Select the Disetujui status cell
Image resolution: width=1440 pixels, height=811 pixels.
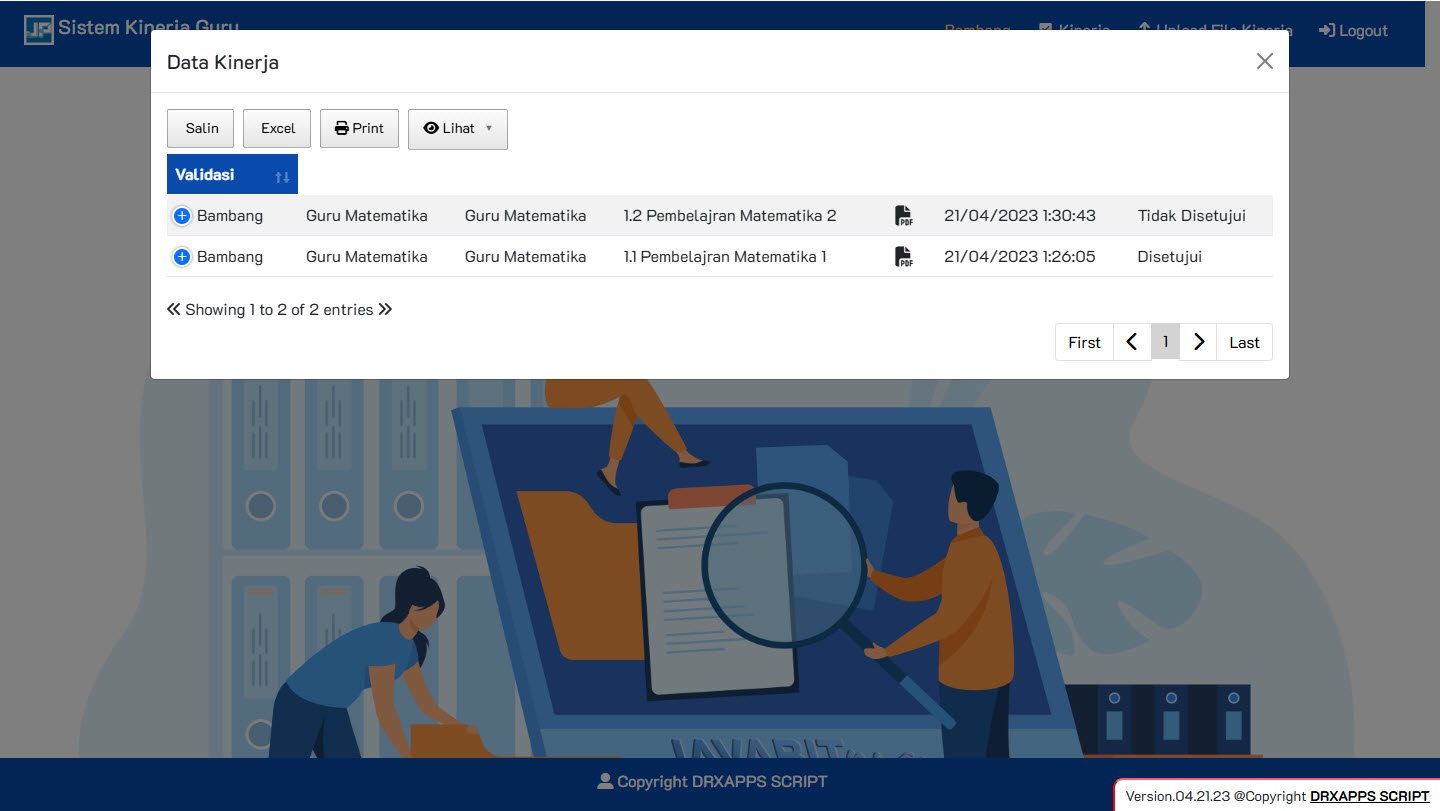1169,257
